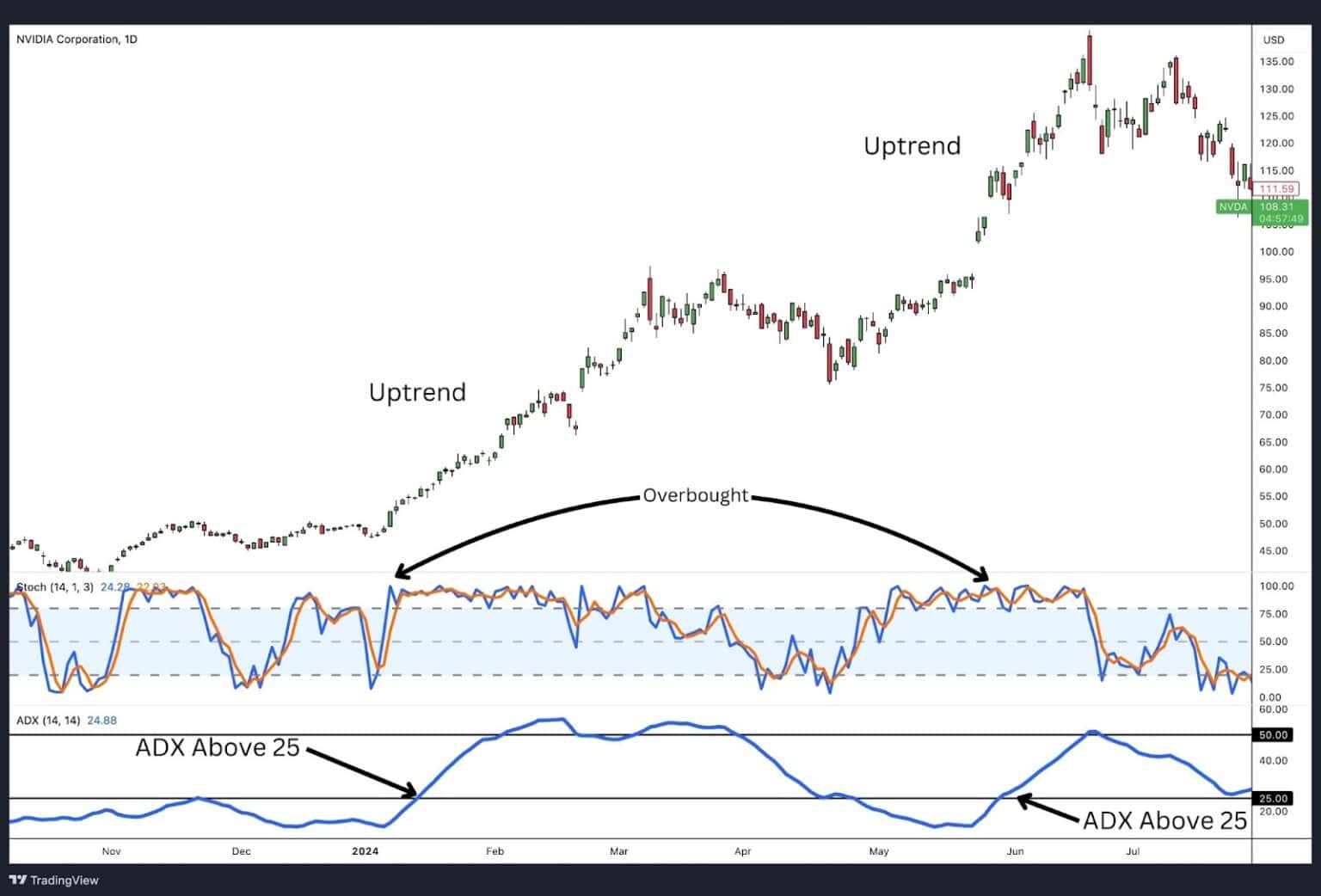Click the 04:57:49 bar countdown timer

coord(1281,218)
